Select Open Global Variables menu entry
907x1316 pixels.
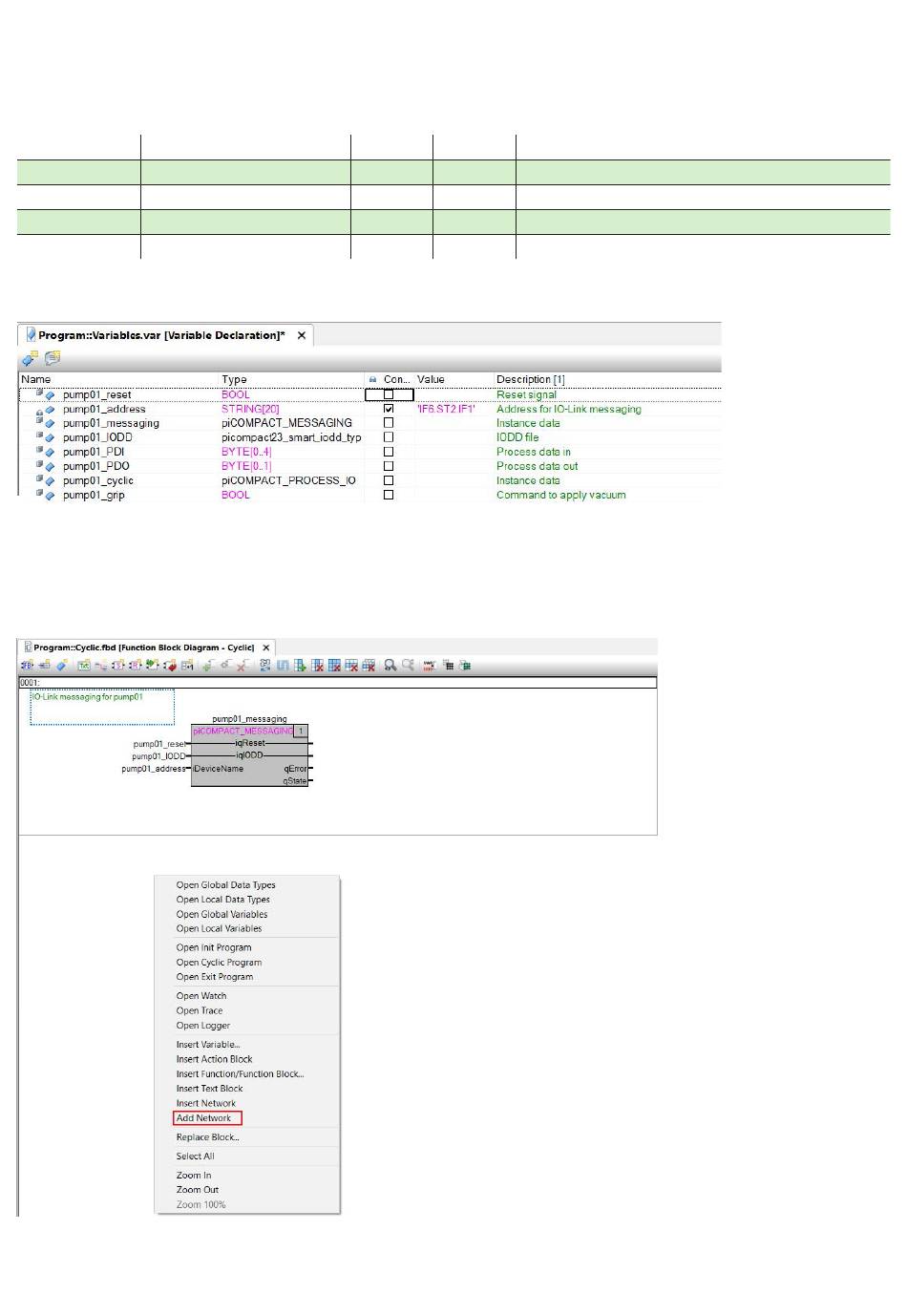221,914
